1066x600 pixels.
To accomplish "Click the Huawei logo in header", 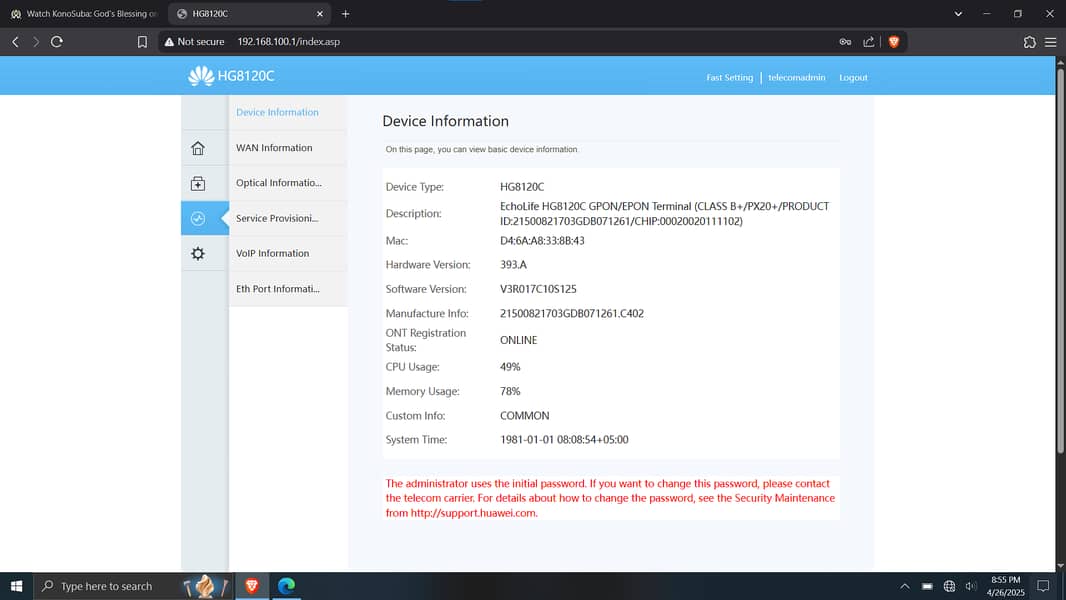I will [201, 76].
